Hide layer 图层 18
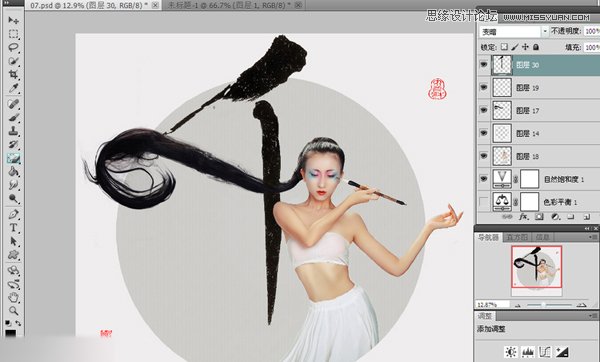600x362 pixels. (484, 156)
